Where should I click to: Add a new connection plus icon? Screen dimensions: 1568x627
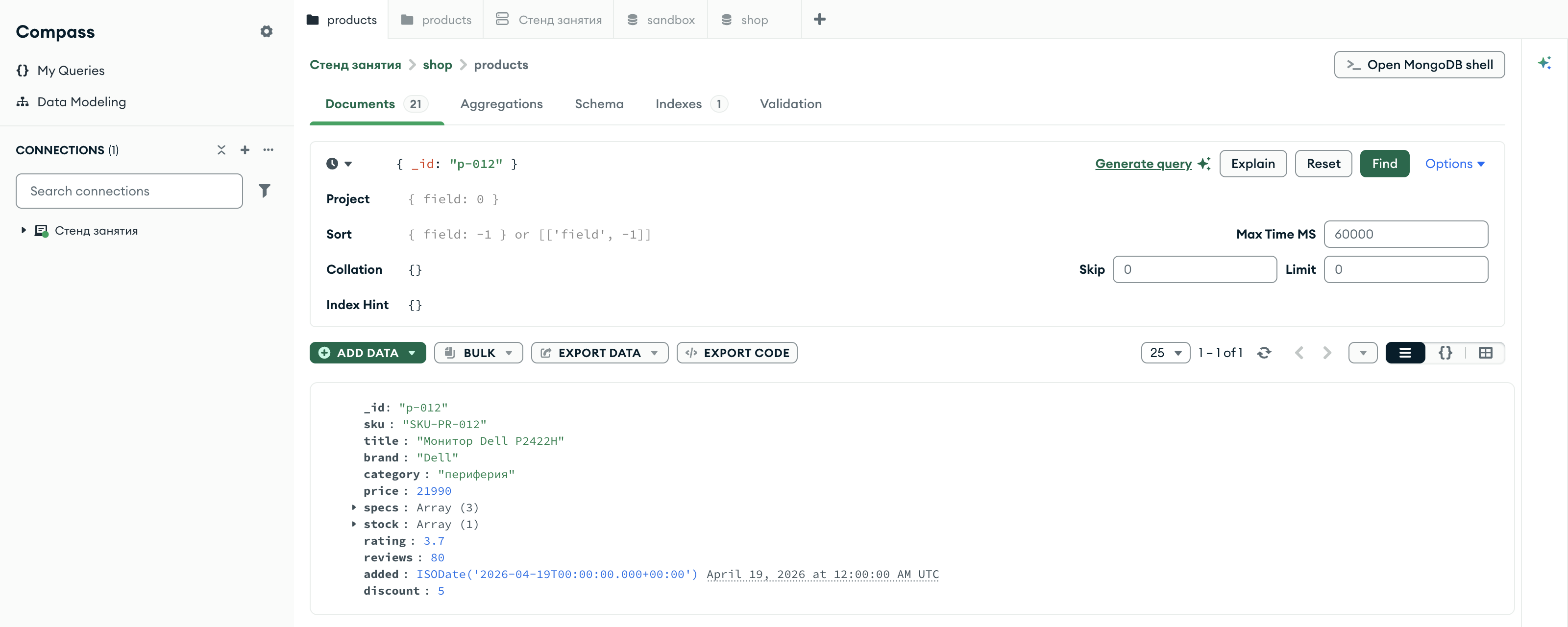(x=245, y=150)
